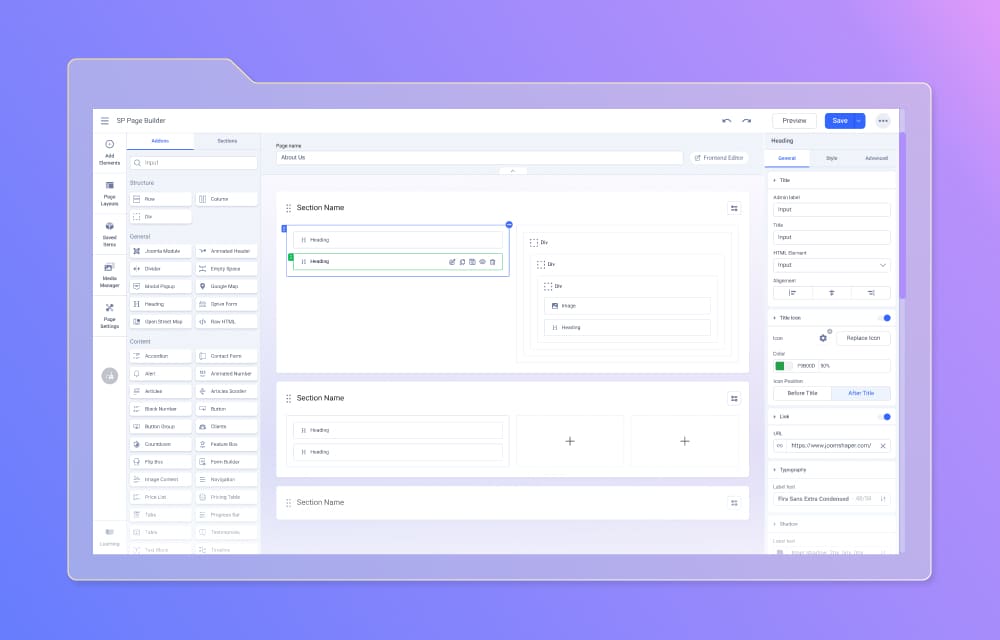Viewport: 1000px width, 640px height.
Task: Choose After Title icon position
Action: coord(861,393)
